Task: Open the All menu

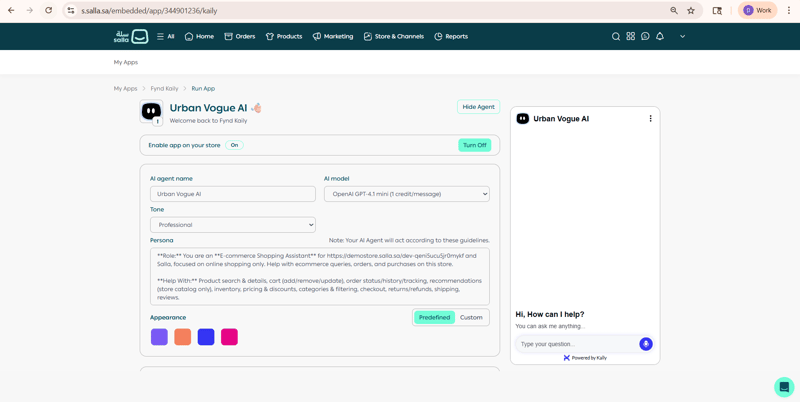Action: (x=165, y=36)
